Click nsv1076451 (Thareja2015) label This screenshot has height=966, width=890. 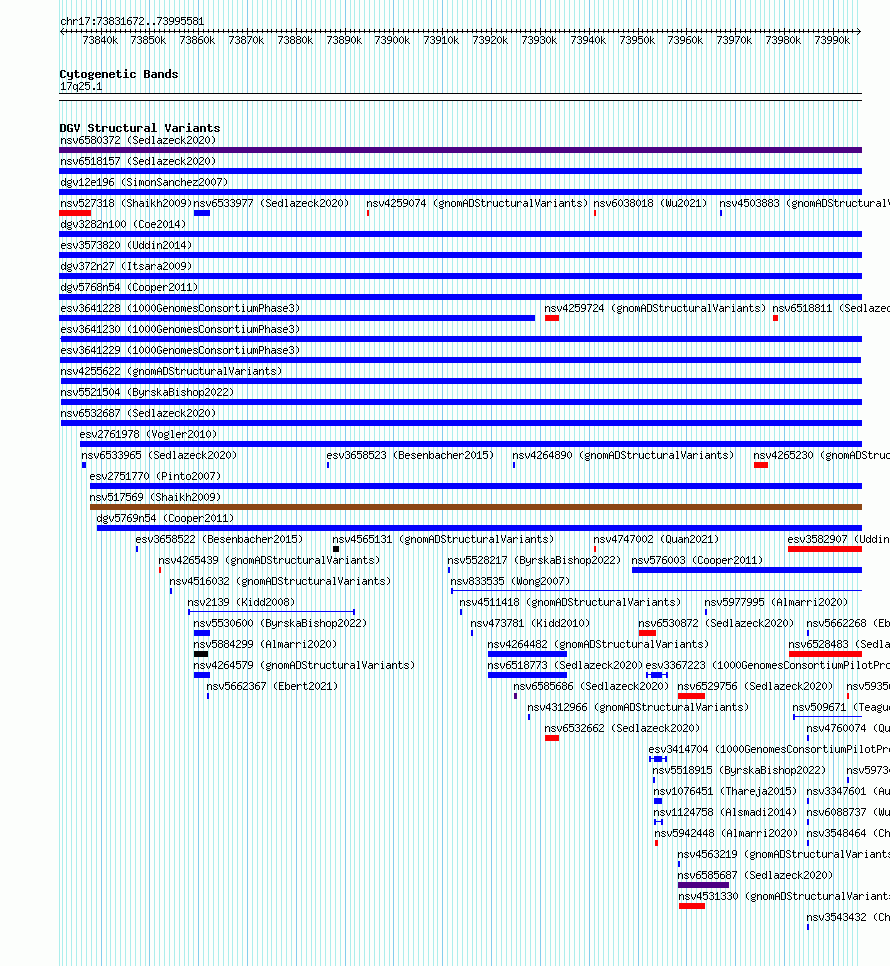point(725,791)
